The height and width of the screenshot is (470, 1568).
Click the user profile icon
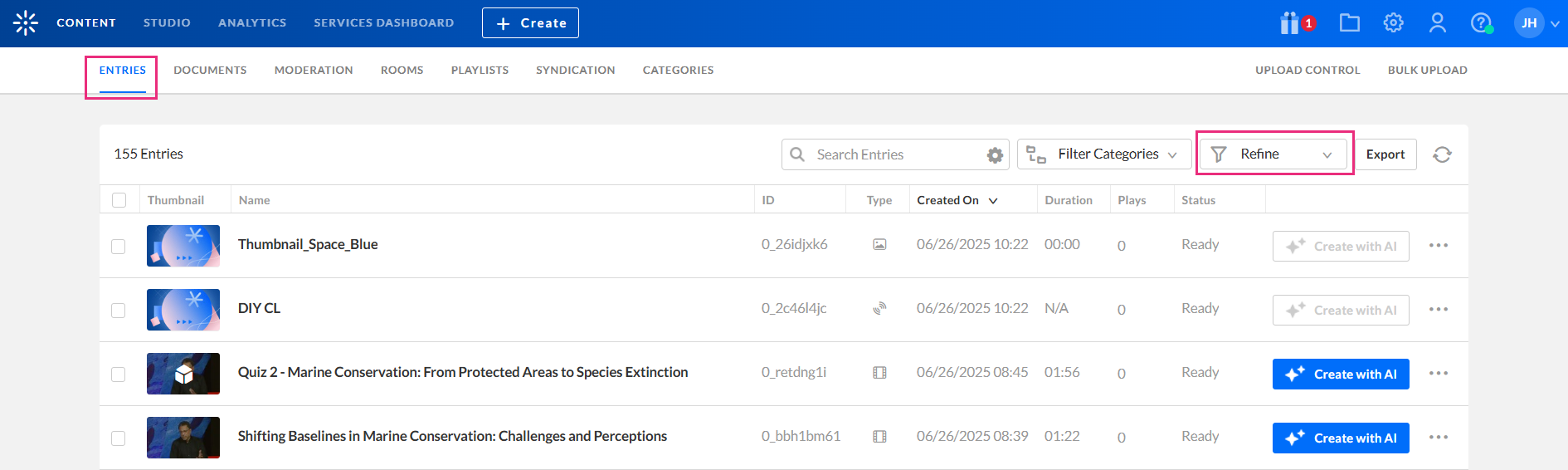click(x=1438, y=23)
